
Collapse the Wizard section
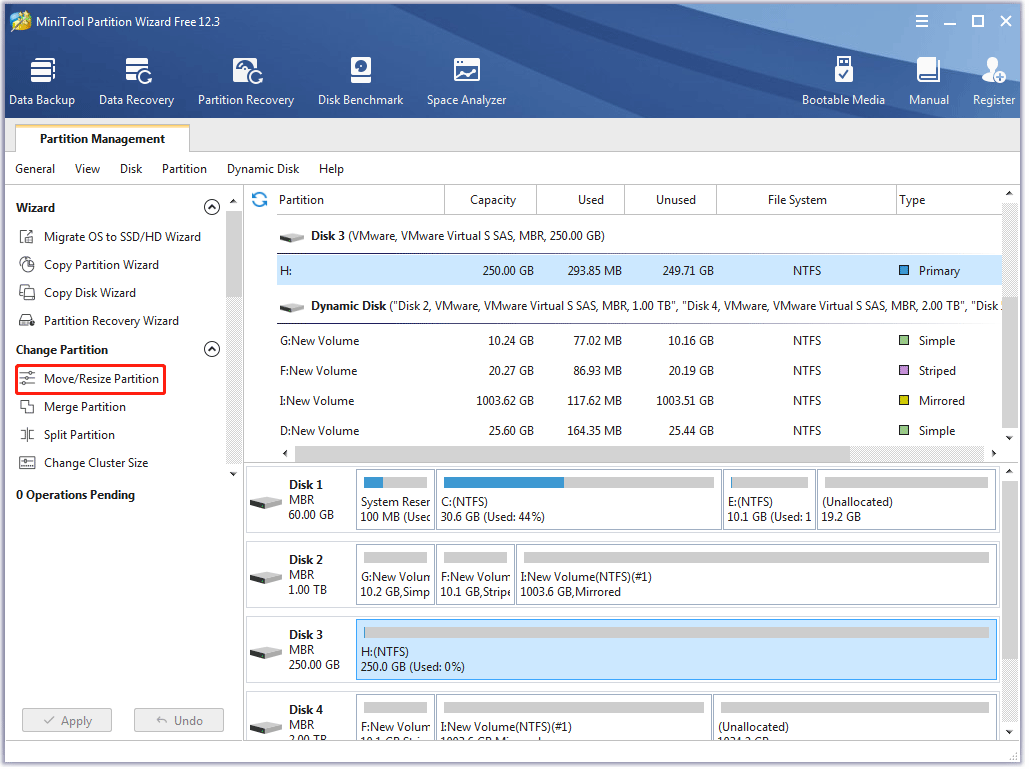211,208
